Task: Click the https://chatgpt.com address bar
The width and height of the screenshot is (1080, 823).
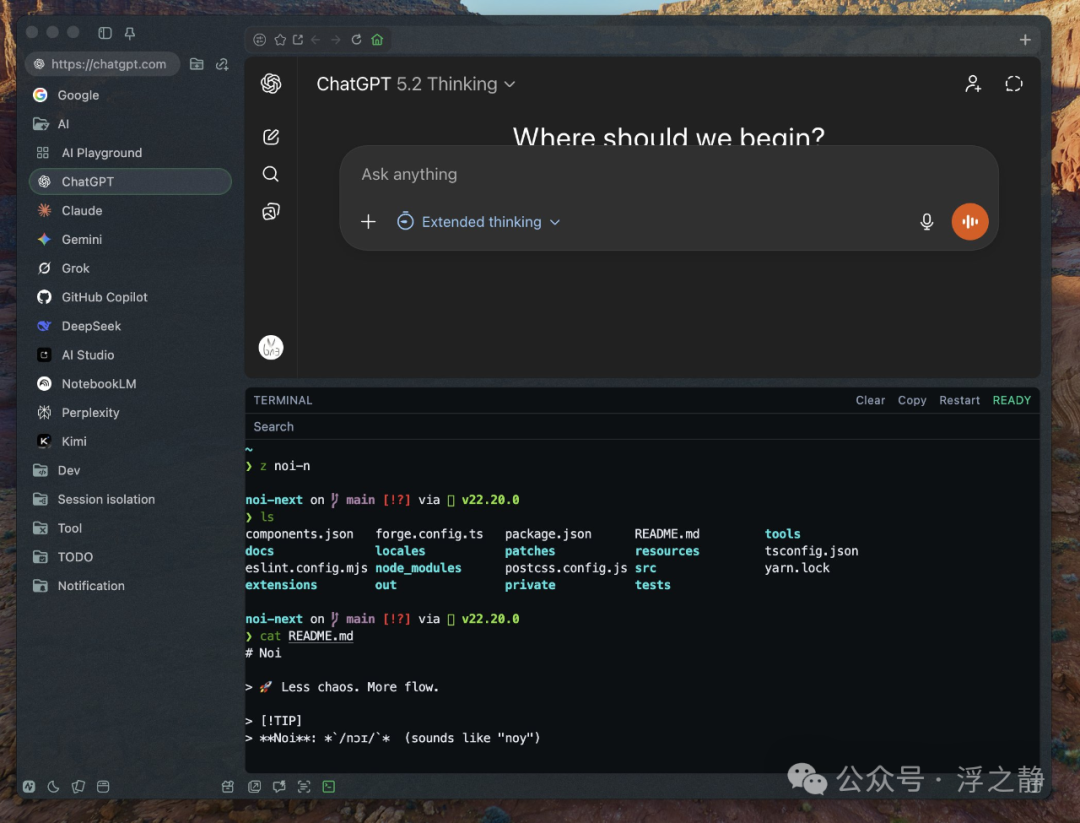Action: (103, 64)
